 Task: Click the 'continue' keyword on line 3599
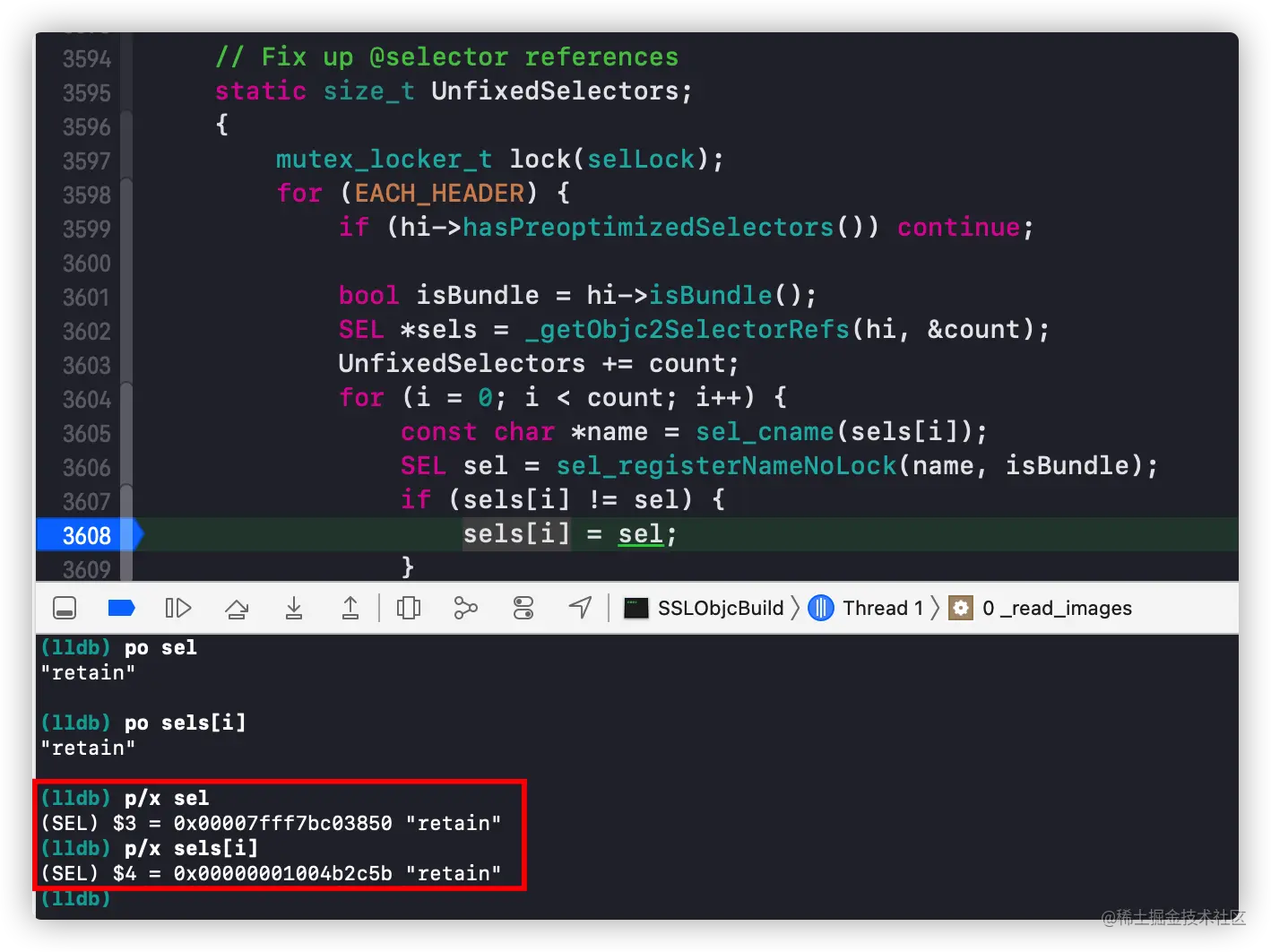(958, 228)
